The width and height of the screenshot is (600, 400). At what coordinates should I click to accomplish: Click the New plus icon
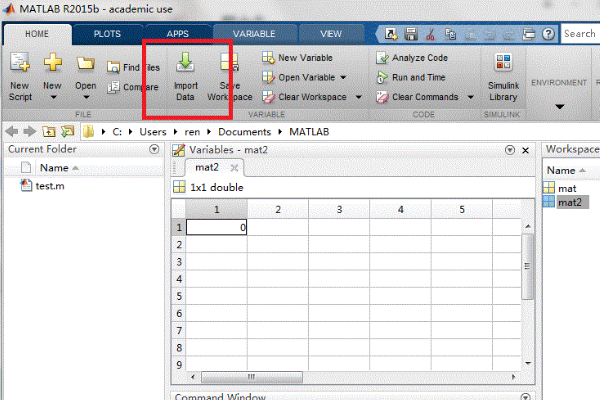tap(52, 62)
